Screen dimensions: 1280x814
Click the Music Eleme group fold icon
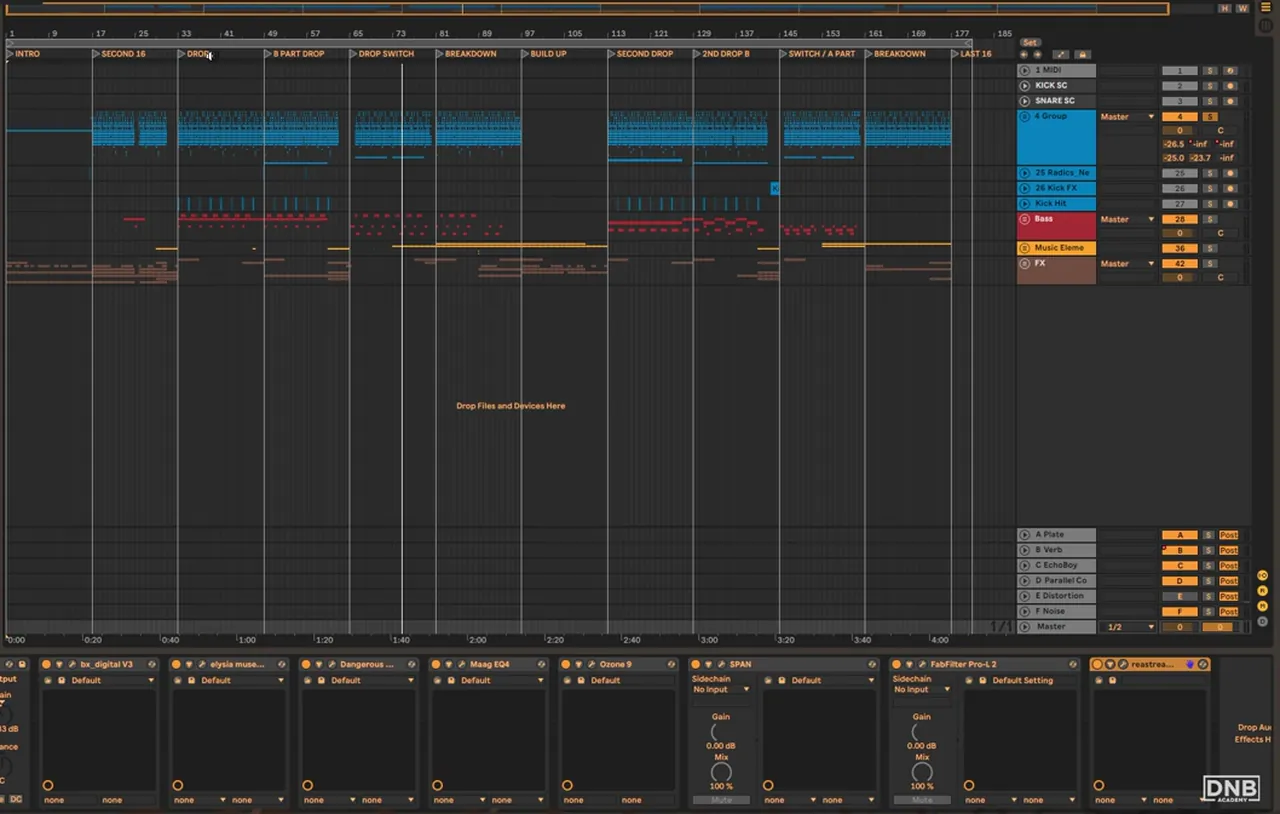(x=1025, y=248)
